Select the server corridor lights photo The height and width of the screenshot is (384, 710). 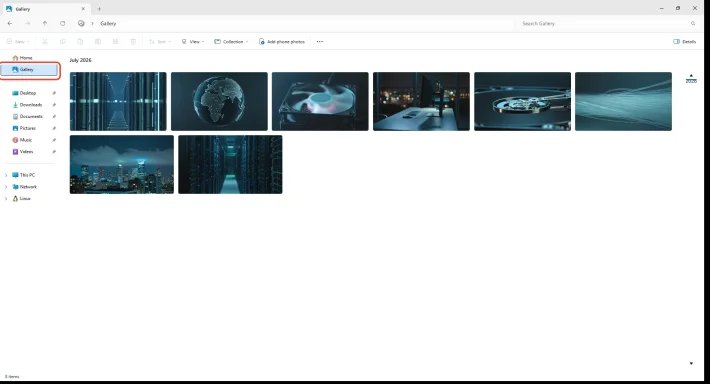118,101
